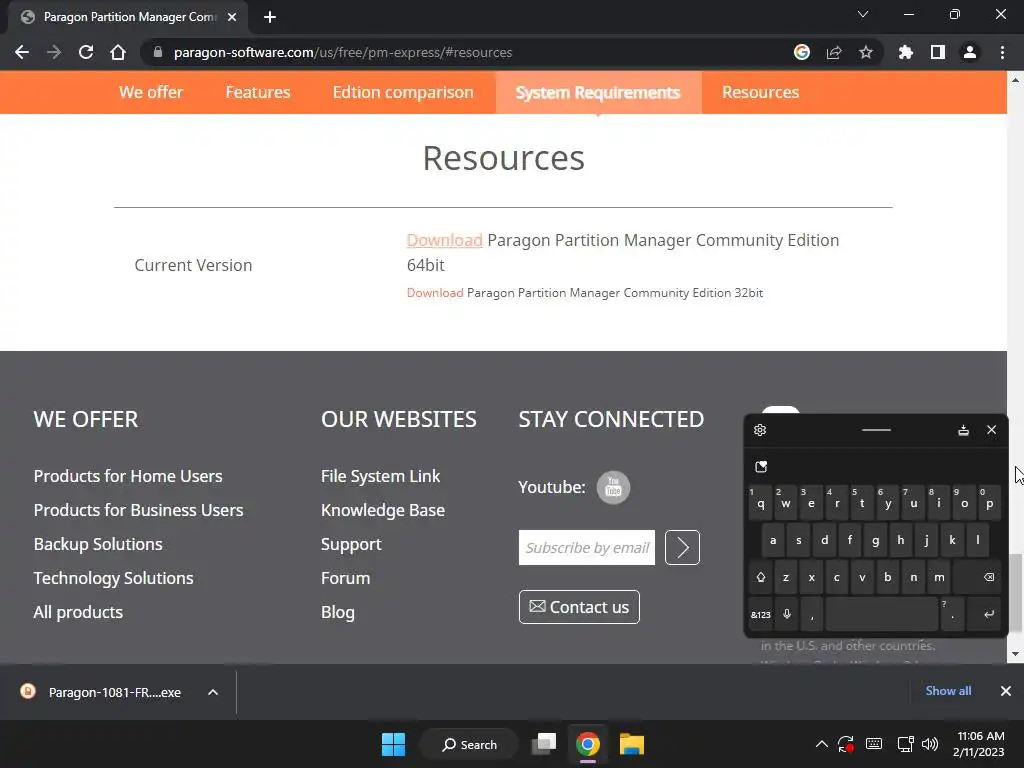The height and width of the screenshot is (768, 1024).
Task: Open the All products link
Action: (78, 612)
